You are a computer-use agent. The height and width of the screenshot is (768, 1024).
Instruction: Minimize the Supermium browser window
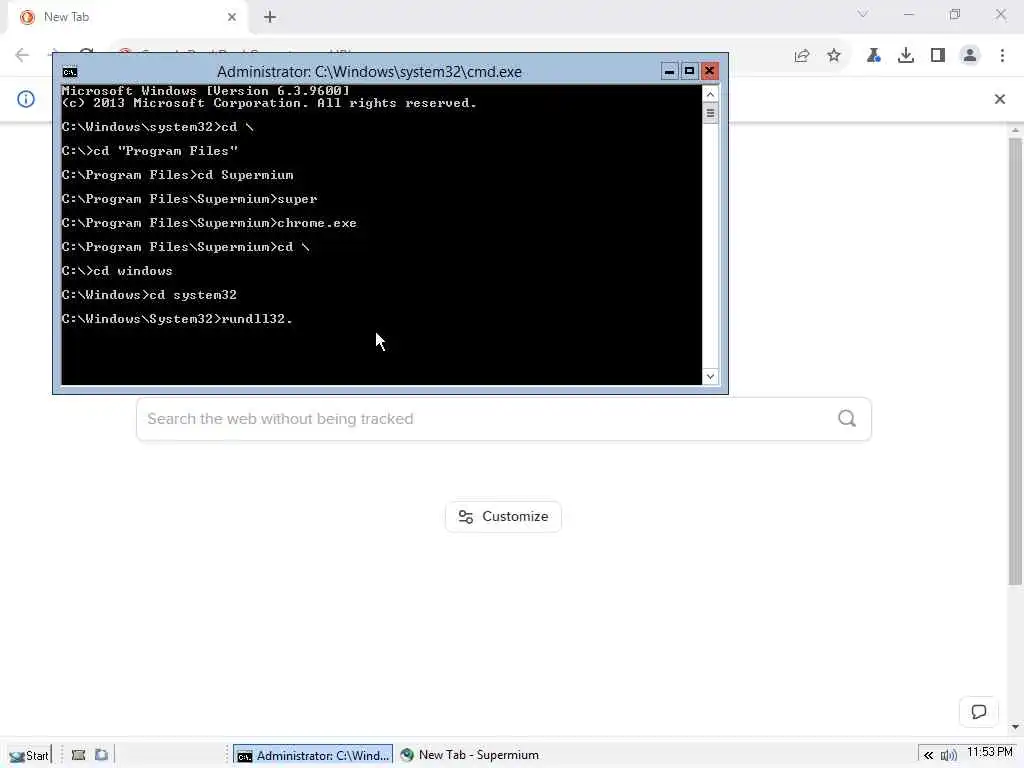(908, 14)
